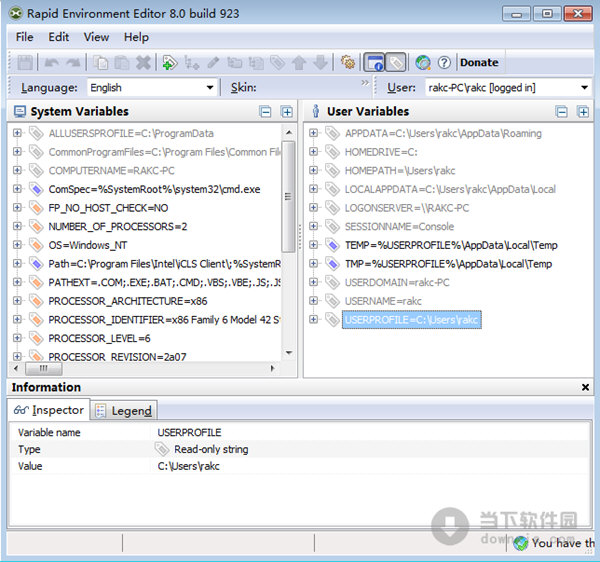Click the Delete X toolbar icon
The width and height of the screenshot is (600, 562).
143,62
